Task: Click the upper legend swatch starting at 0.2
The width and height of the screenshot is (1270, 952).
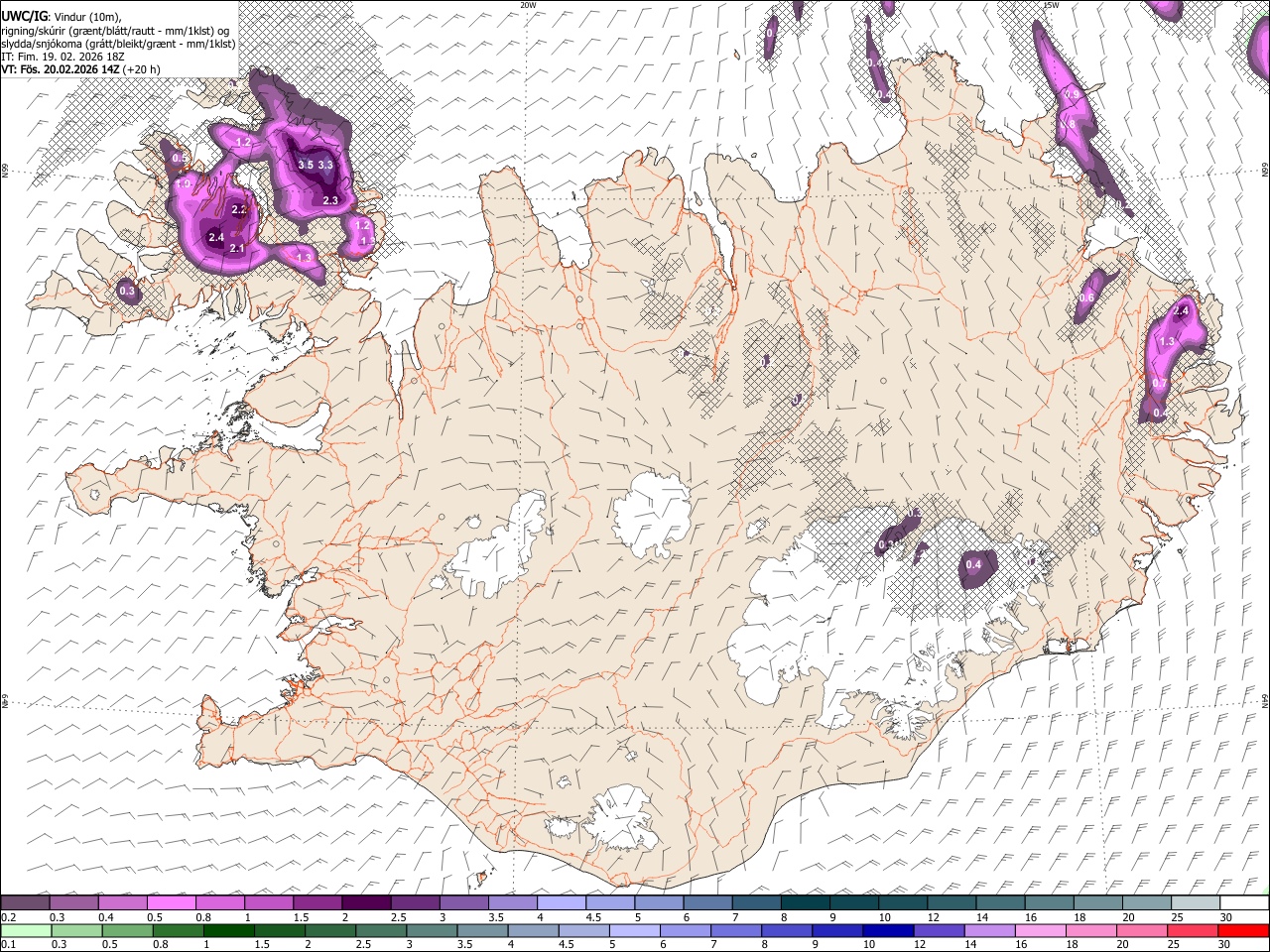Action: coord(25,902)
